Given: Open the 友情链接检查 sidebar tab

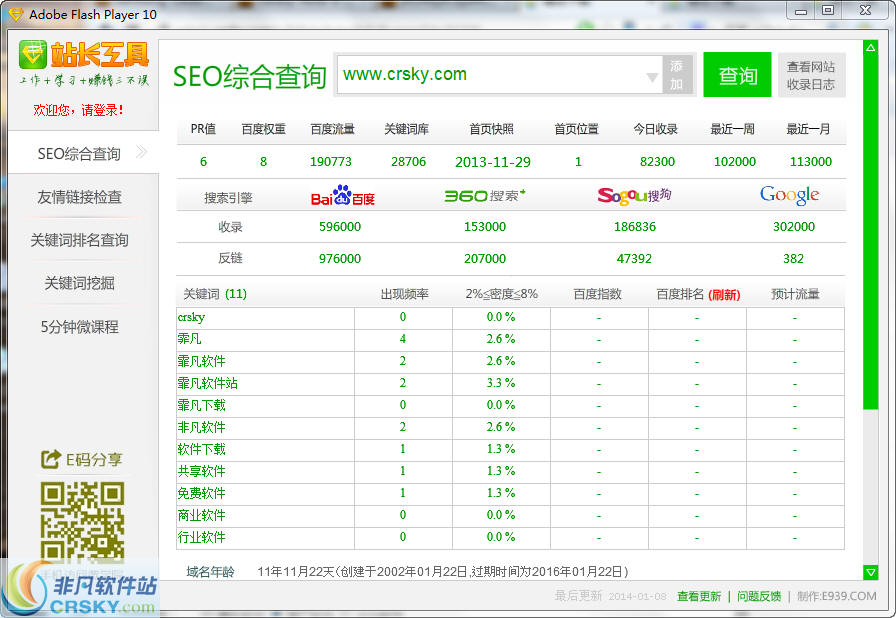Looking at the screenshot, I should click(x=79, y=197).
